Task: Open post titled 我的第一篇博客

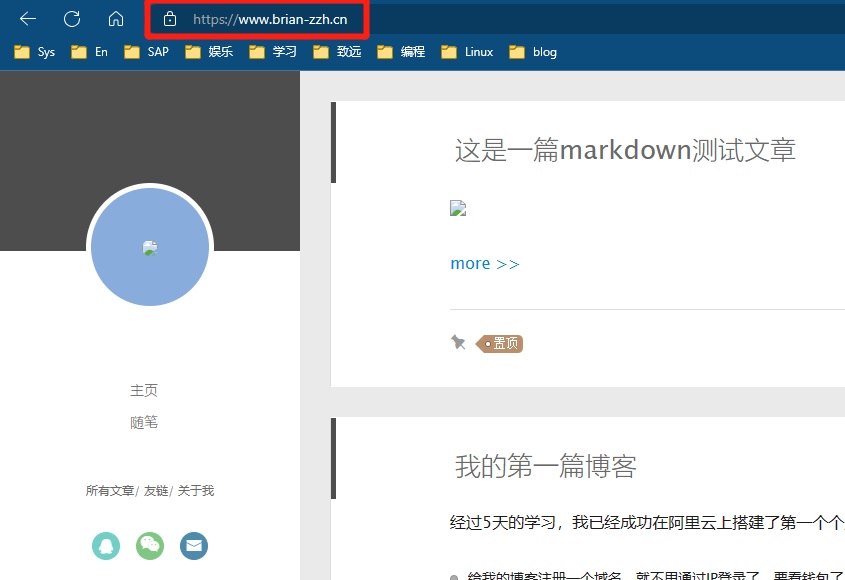Action: [546, 466]
